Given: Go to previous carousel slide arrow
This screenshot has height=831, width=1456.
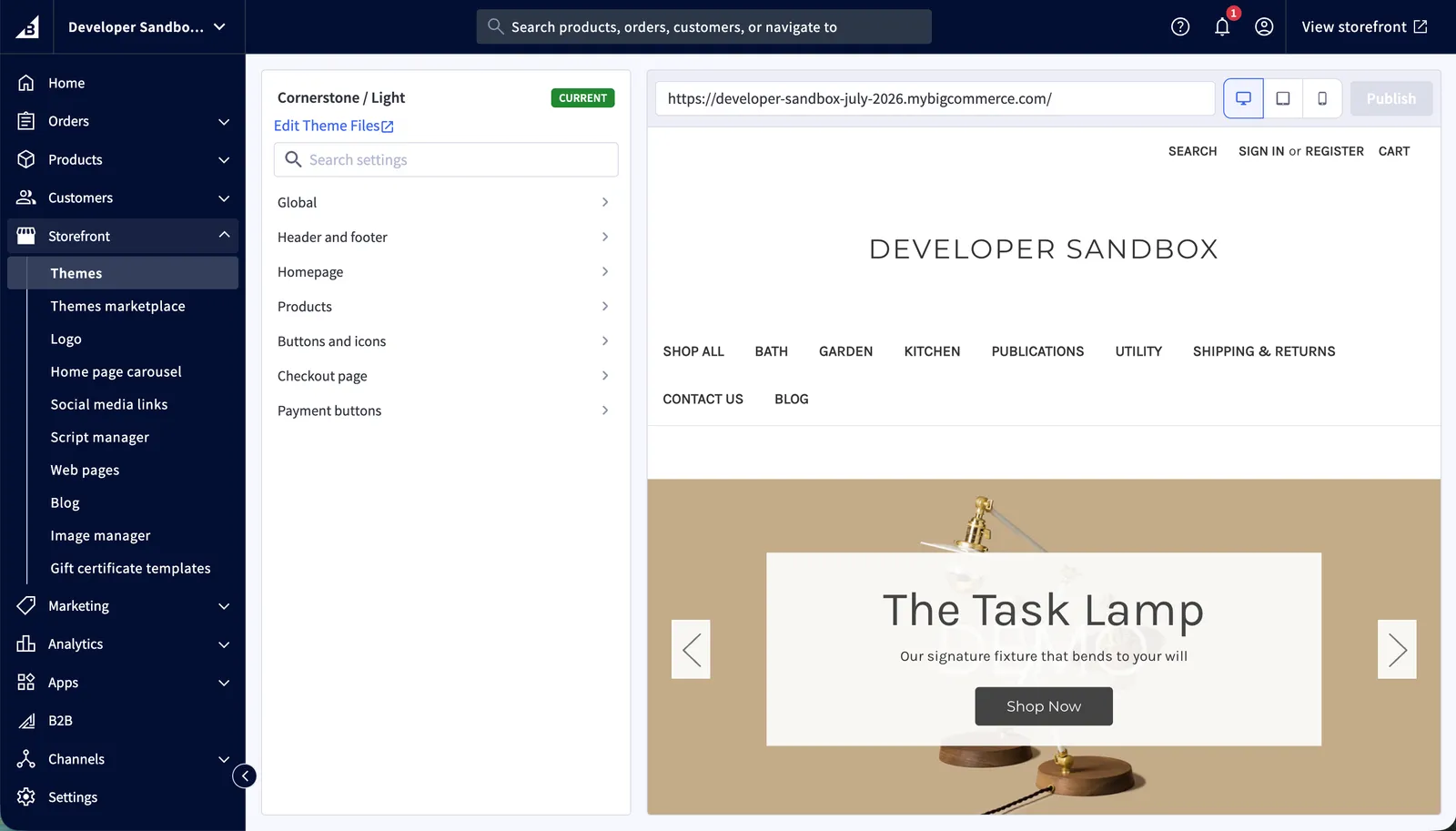Looking at the screenshot, I should coord(691,649).
